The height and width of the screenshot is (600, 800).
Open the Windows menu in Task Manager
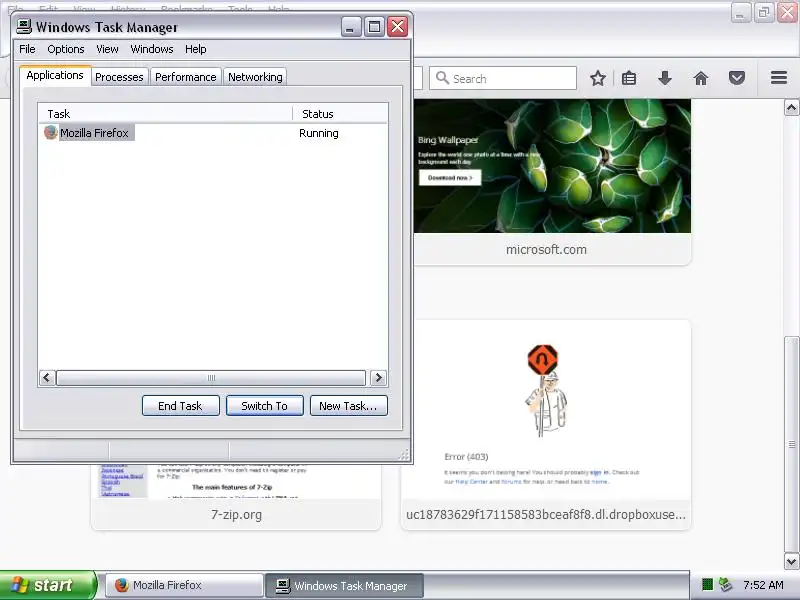[x=152, y=49]
